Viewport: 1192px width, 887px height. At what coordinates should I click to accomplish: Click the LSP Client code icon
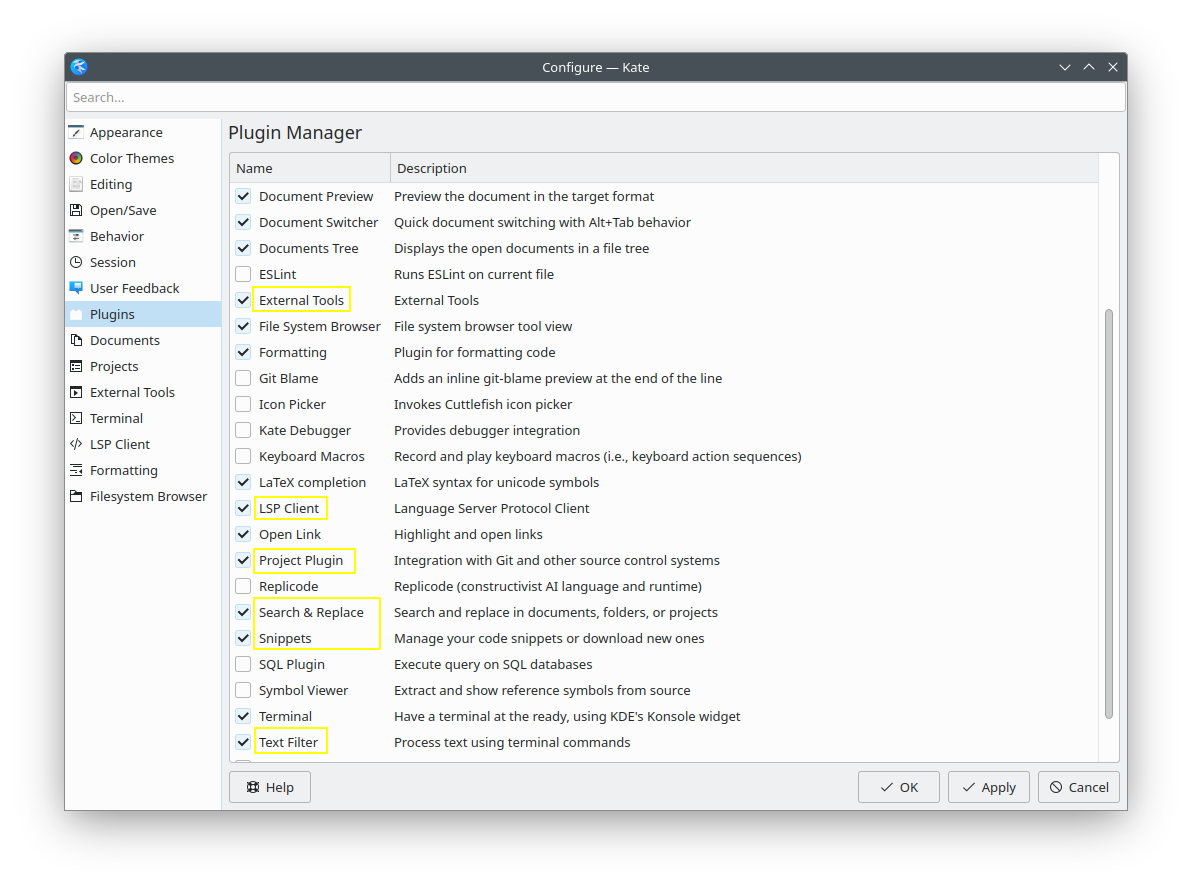pyautogui.click(x=76, y=444)
